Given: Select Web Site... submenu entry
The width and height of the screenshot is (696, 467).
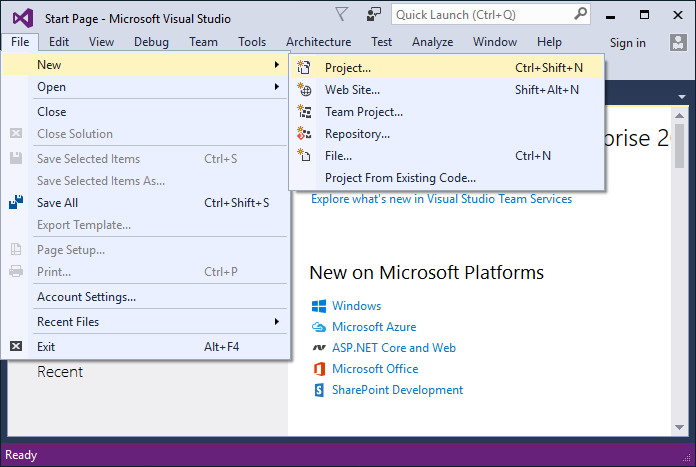Looking at the screenshot, I should (x=447, y=90).
